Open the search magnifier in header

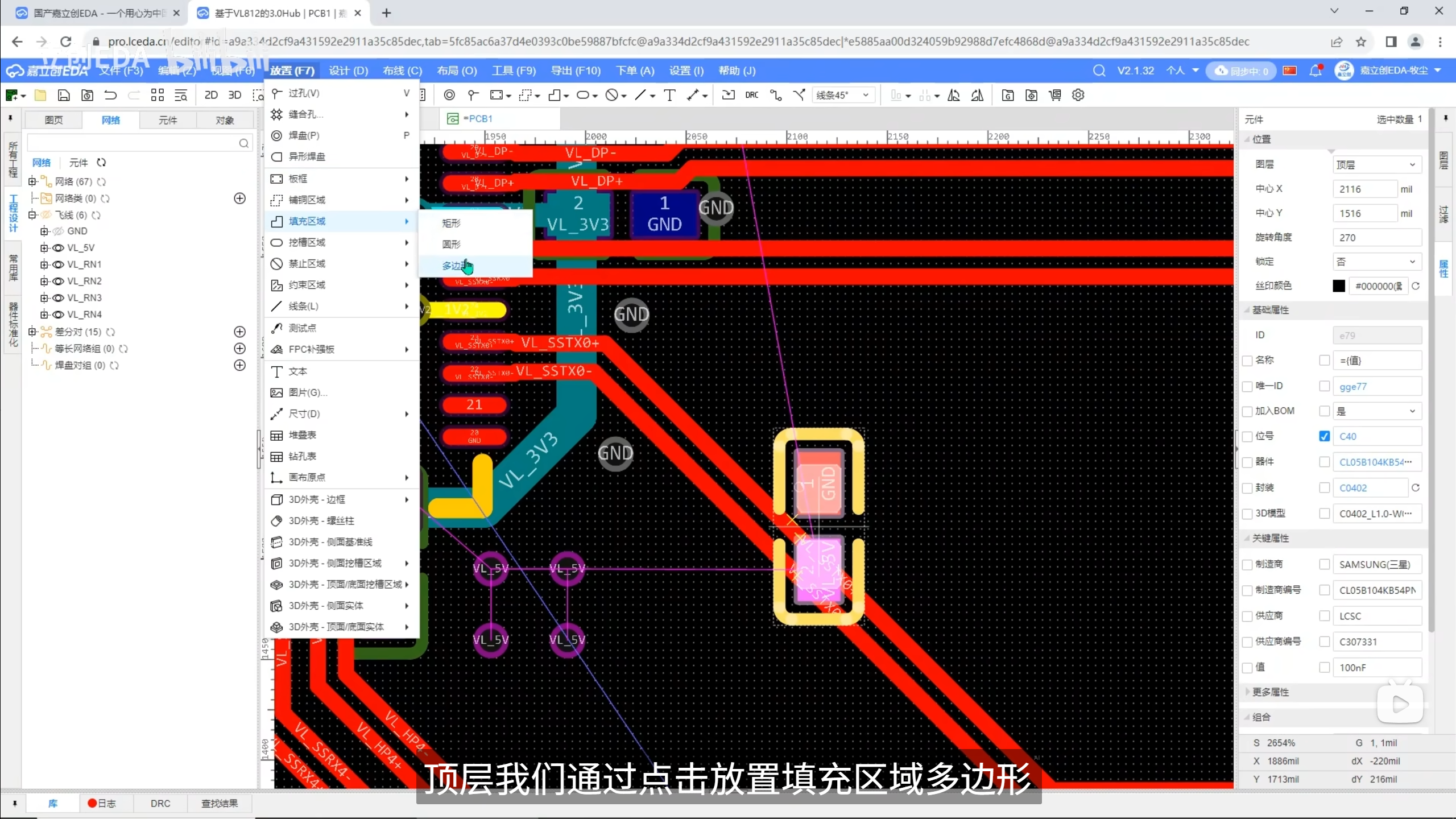coord(1099,71)
